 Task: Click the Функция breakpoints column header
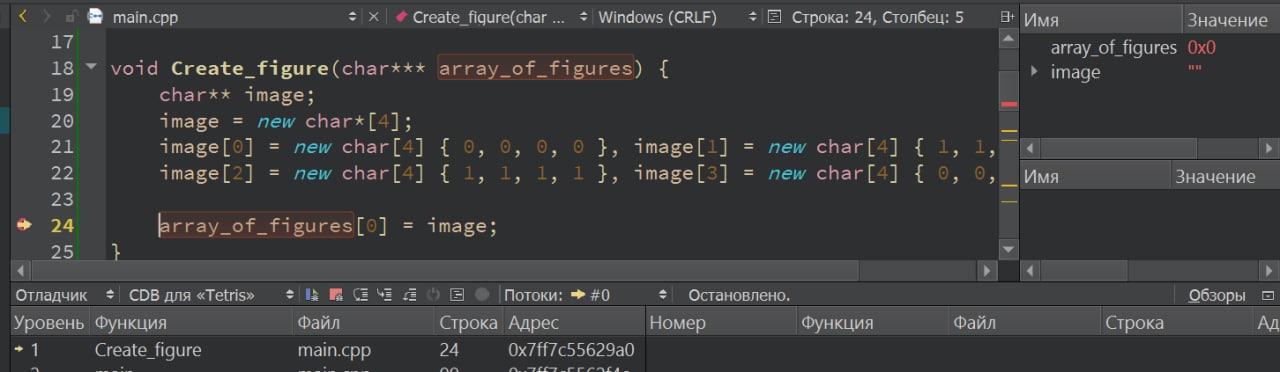coord(872,323)
